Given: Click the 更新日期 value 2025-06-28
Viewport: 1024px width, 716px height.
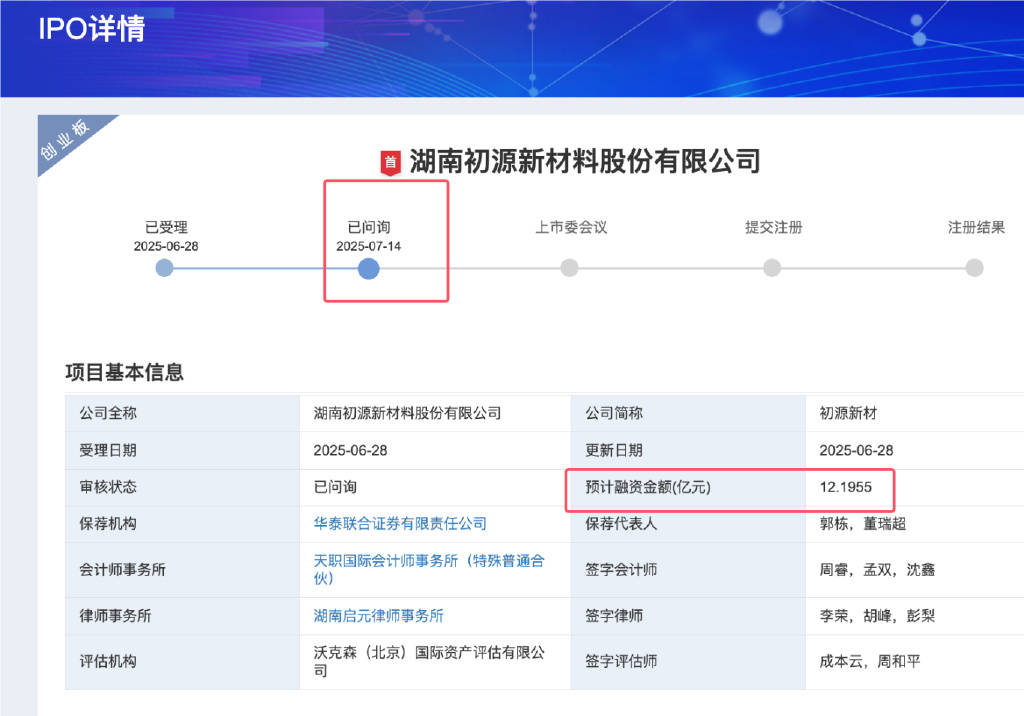Looking at the screenshot, I should 856,450.
